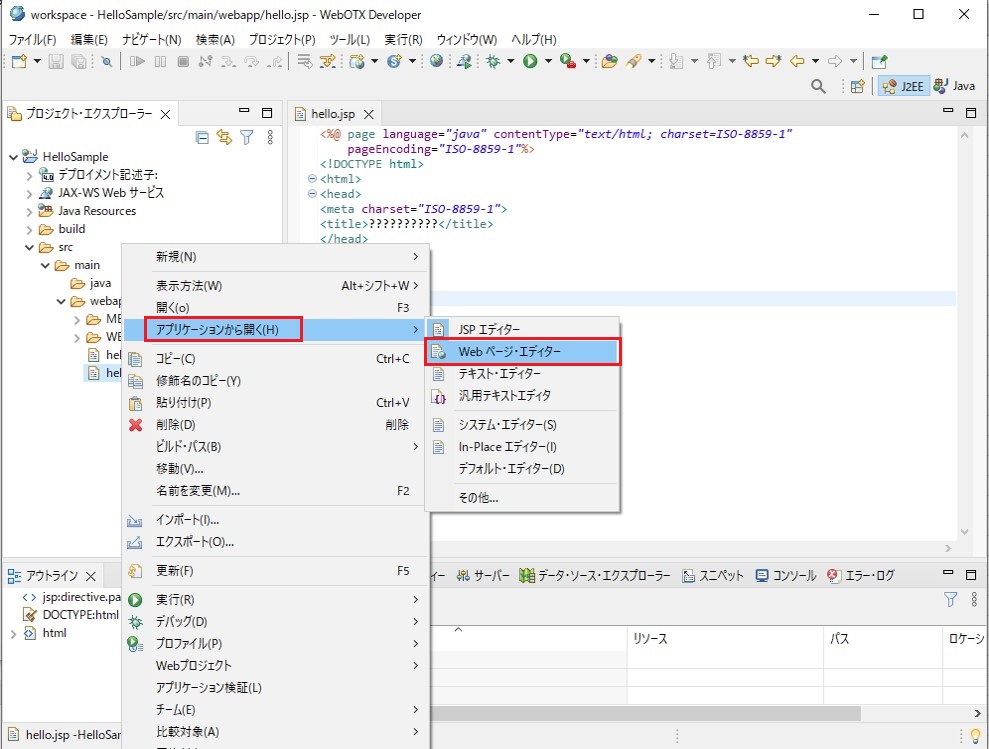Click the Debug bug icon in toolbar
This screenshot has width=989, height=749.
point(493,62)
